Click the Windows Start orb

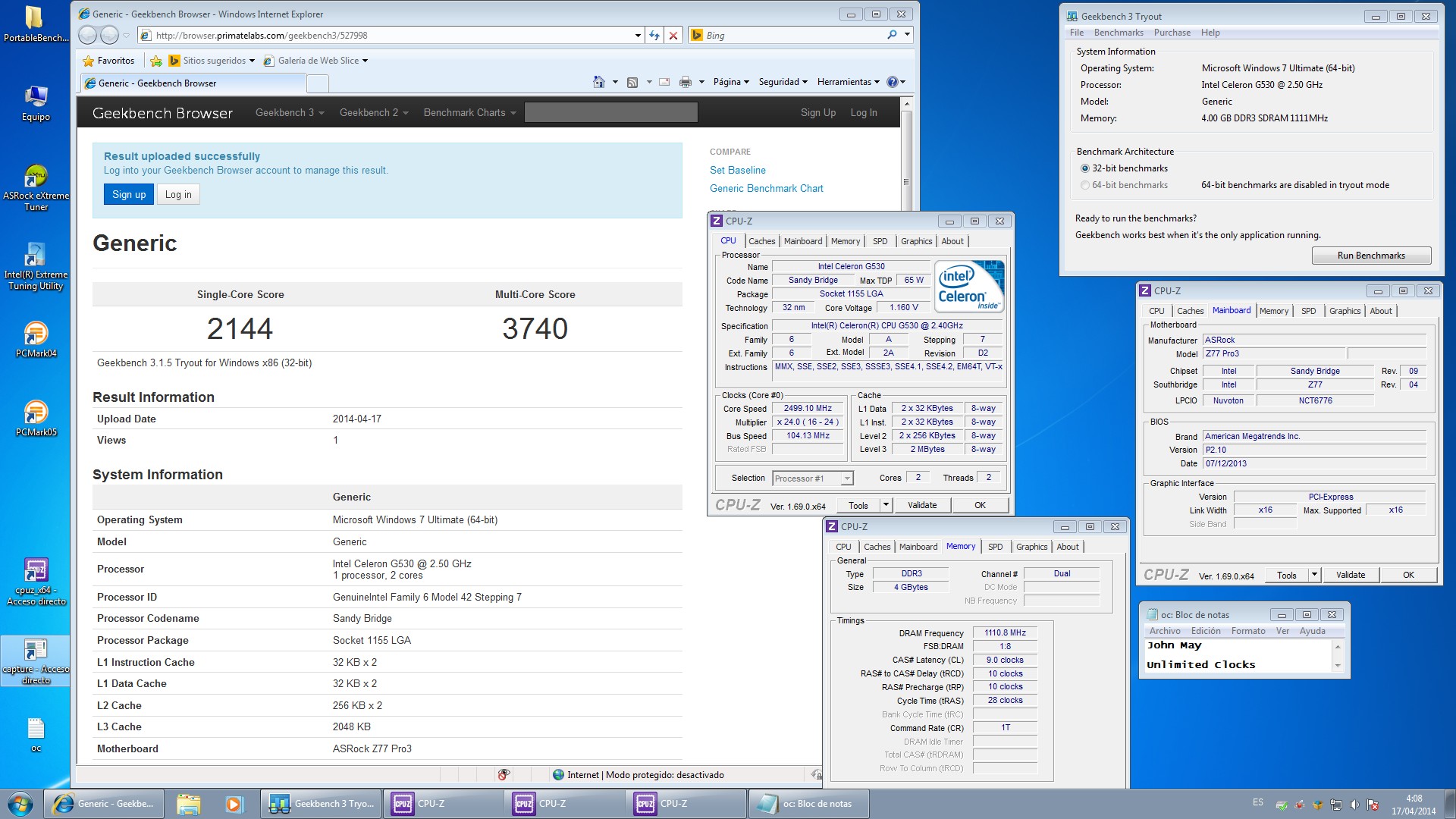point(20,804)
